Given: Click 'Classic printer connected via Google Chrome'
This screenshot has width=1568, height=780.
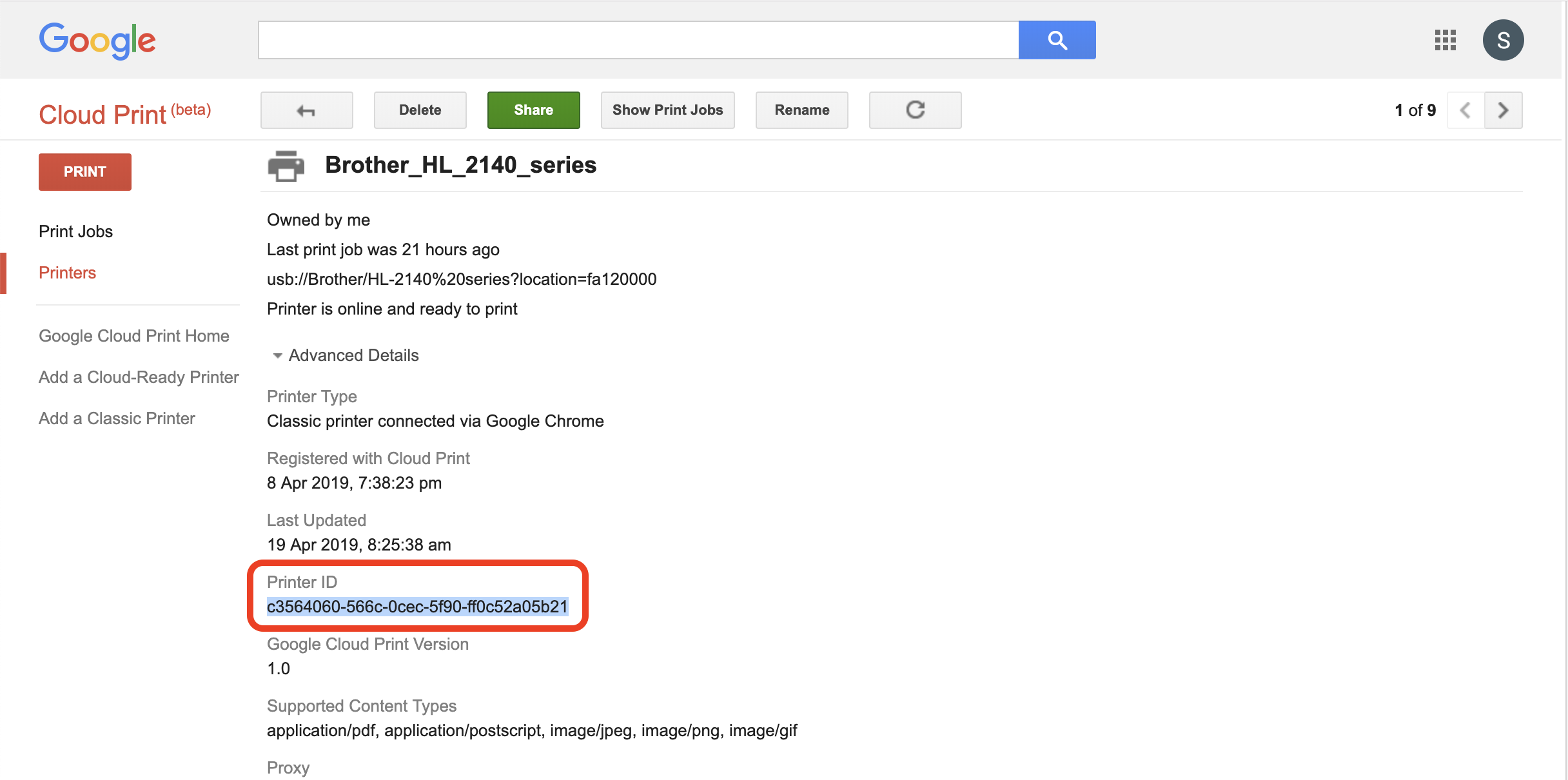Looking at the screenshot, I should point(435,421).
